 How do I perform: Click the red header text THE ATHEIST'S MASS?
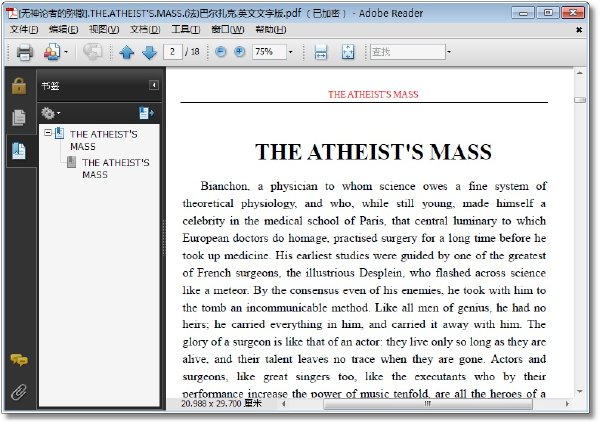373,95
